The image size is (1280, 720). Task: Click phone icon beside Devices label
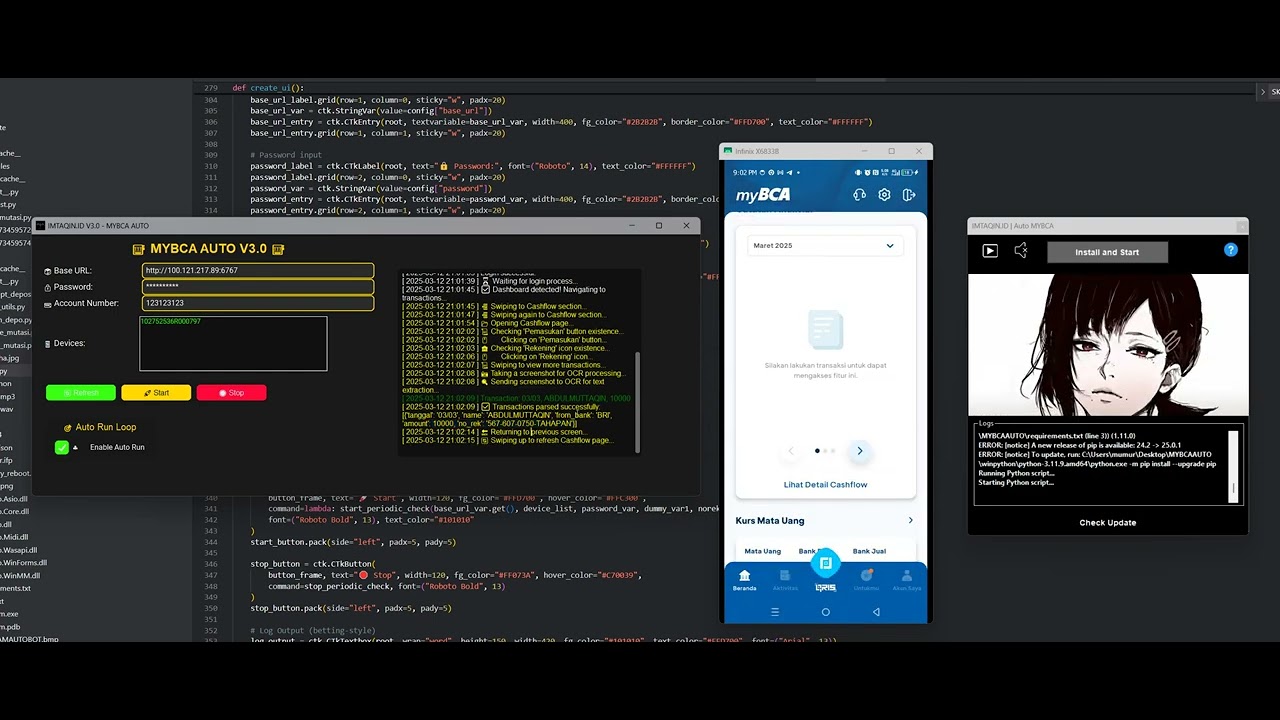tap(48, 344)
